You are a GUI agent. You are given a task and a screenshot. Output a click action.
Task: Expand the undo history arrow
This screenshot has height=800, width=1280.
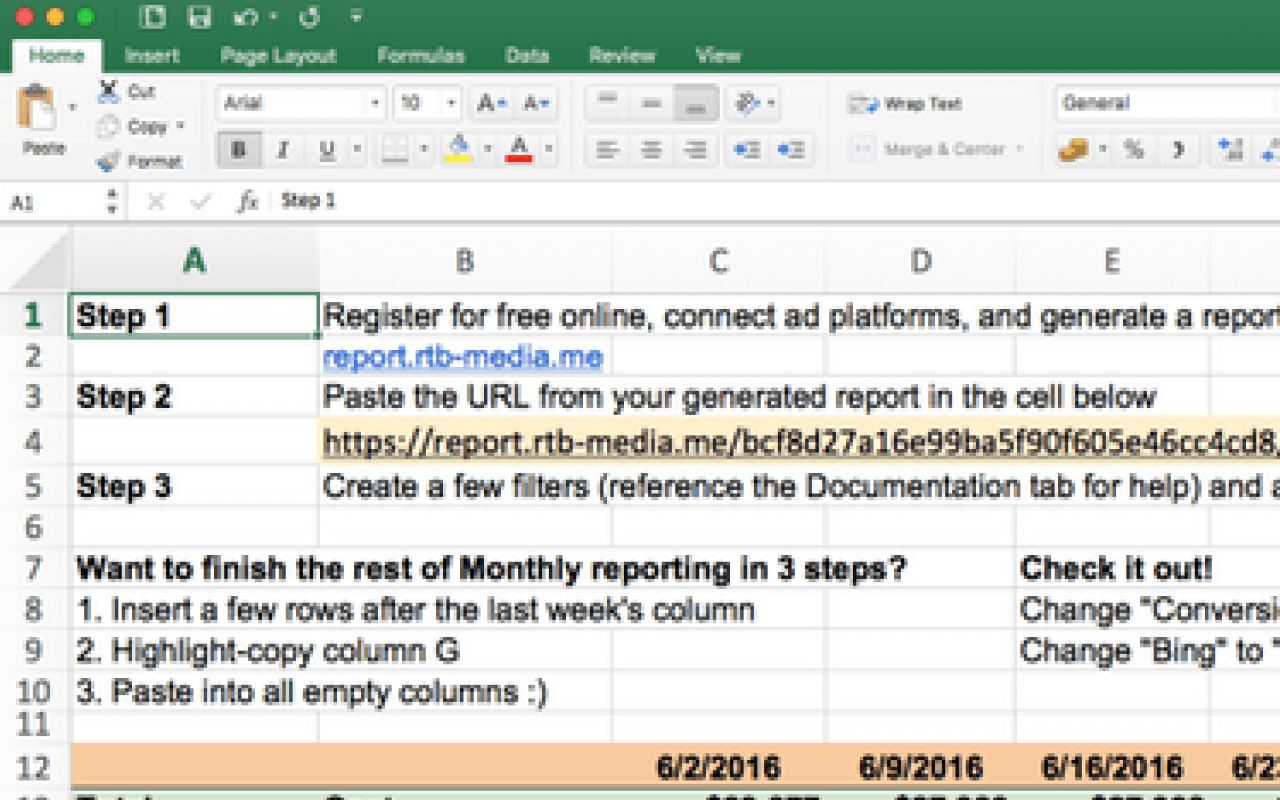click(x=273, y=17)
